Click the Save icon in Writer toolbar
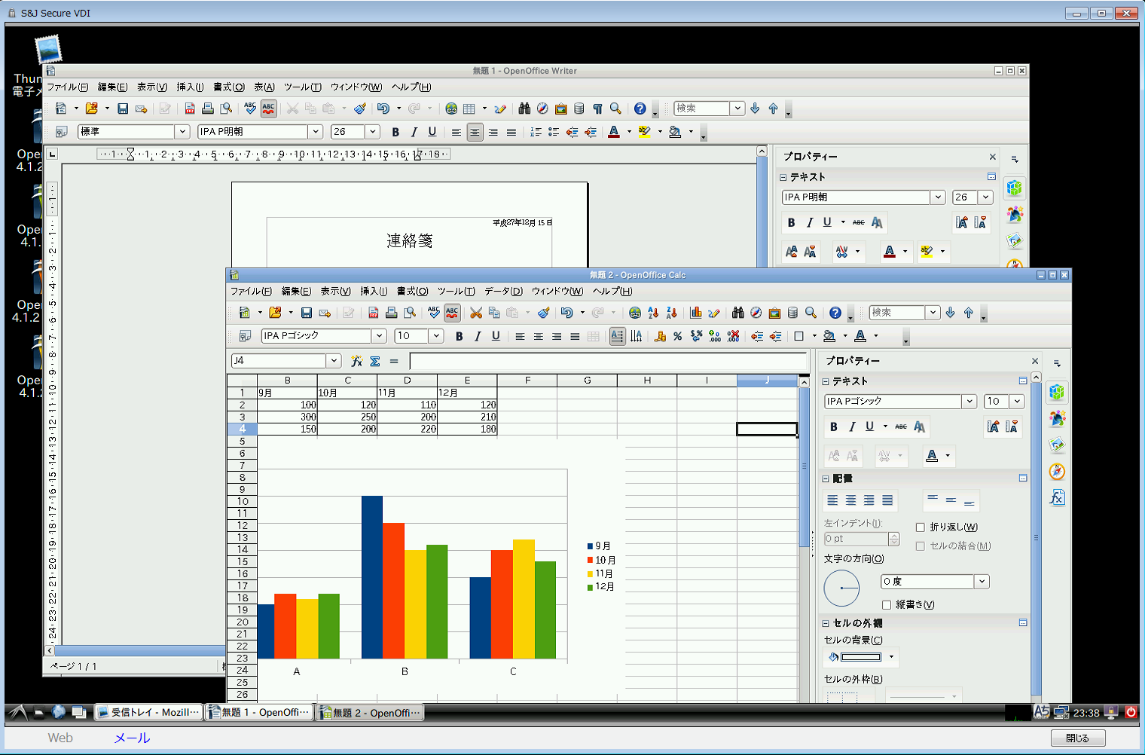Screen dimensions: 1145x755 (x=122, y=108)
